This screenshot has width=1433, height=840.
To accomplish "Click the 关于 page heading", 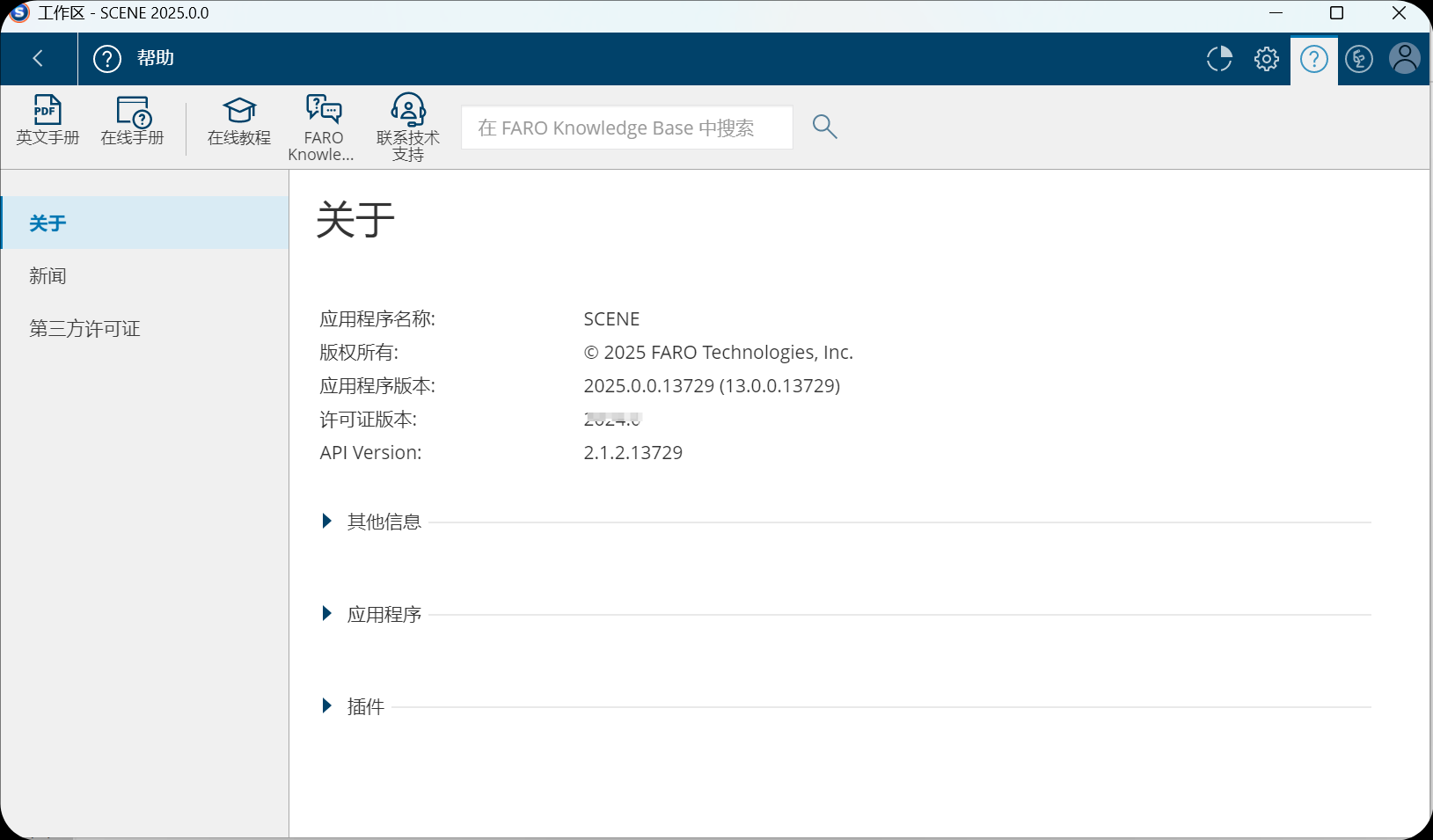I will 355,219.
